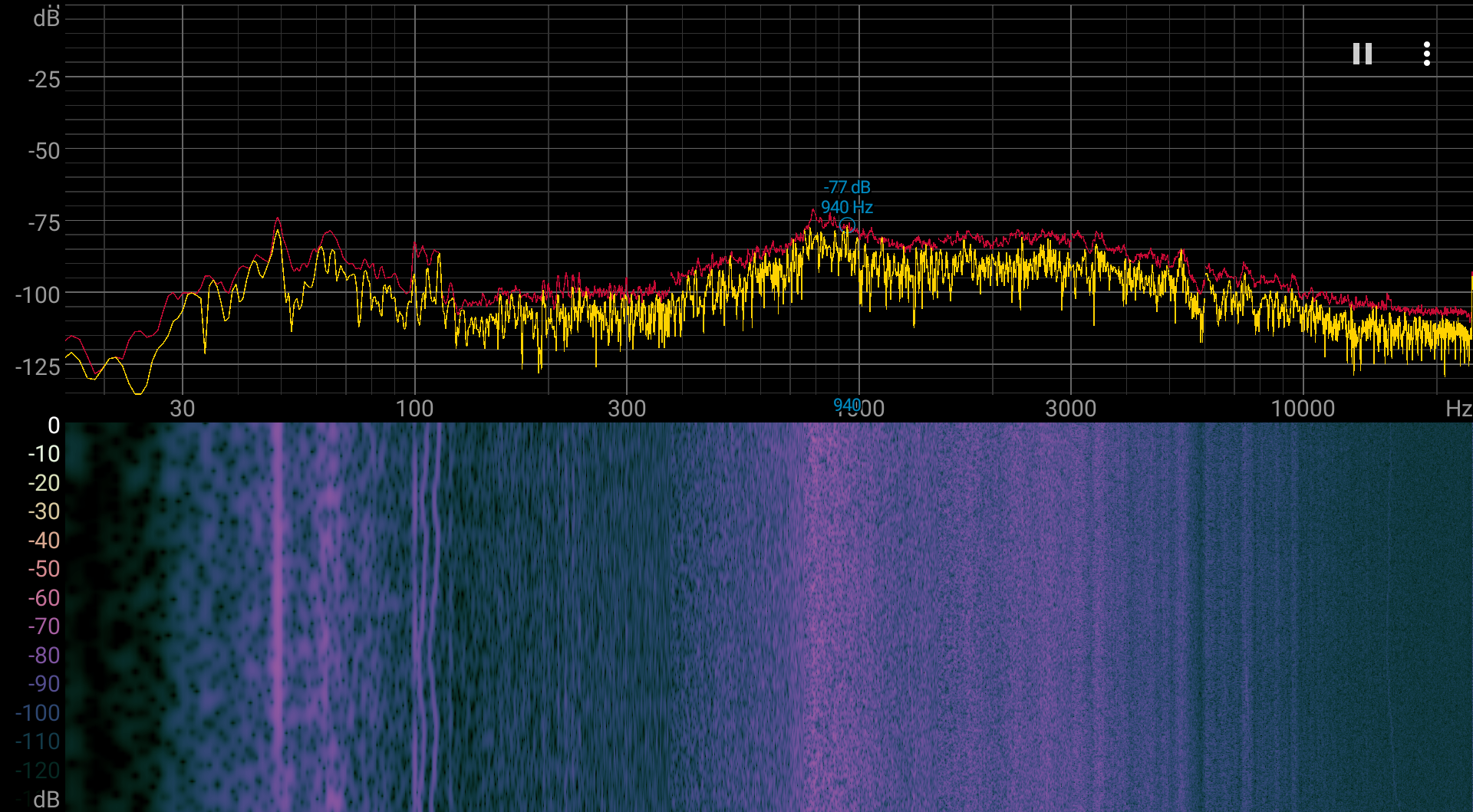Image resolution: width=1473 pixels, height=812 pixels.
Task: Click the 300 Hz frequency axis label
Action: click(627, 408)
